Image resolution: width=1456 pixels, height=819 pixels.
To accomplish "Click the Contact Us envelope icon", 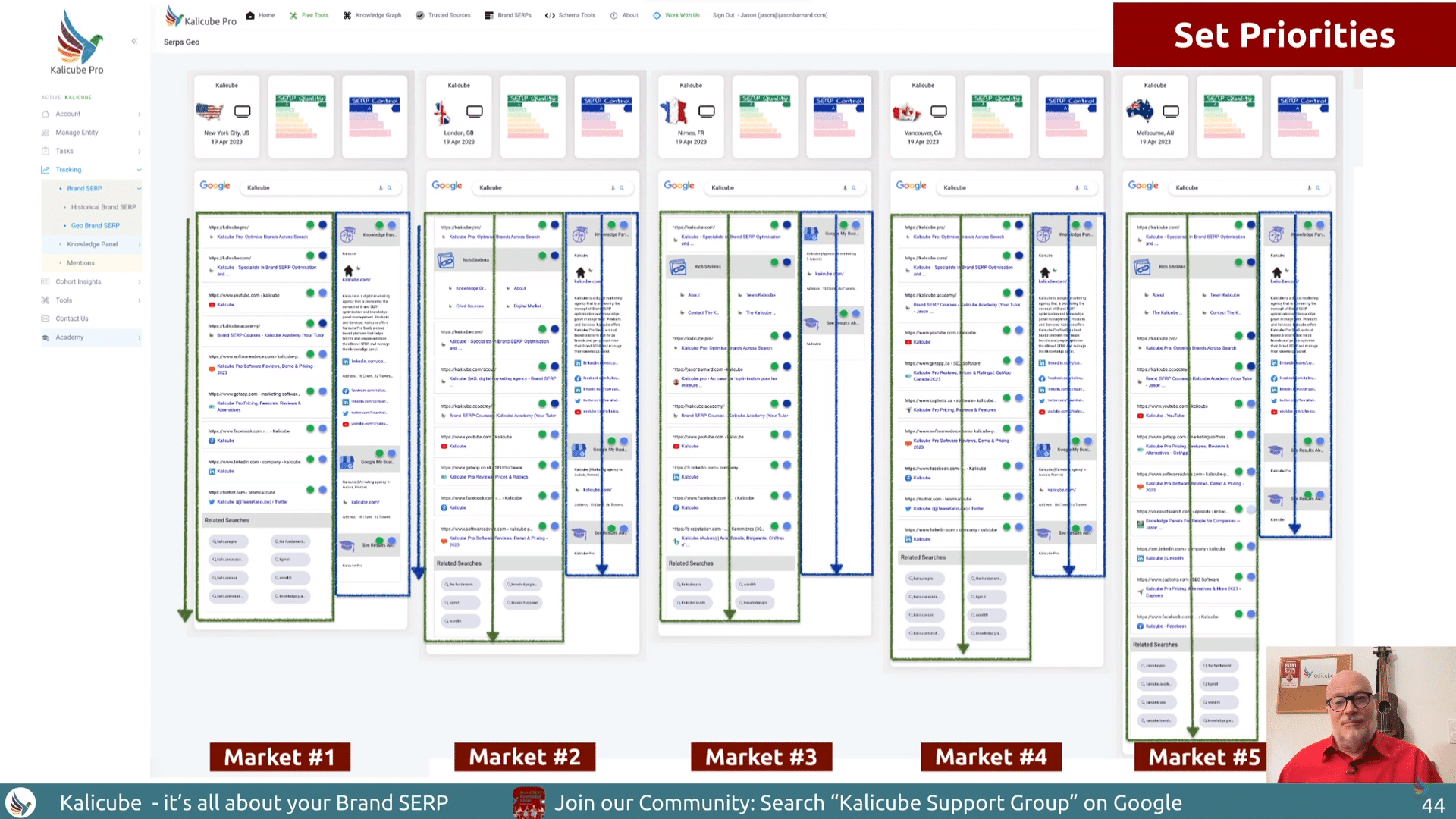I will [x=45, y=318].
